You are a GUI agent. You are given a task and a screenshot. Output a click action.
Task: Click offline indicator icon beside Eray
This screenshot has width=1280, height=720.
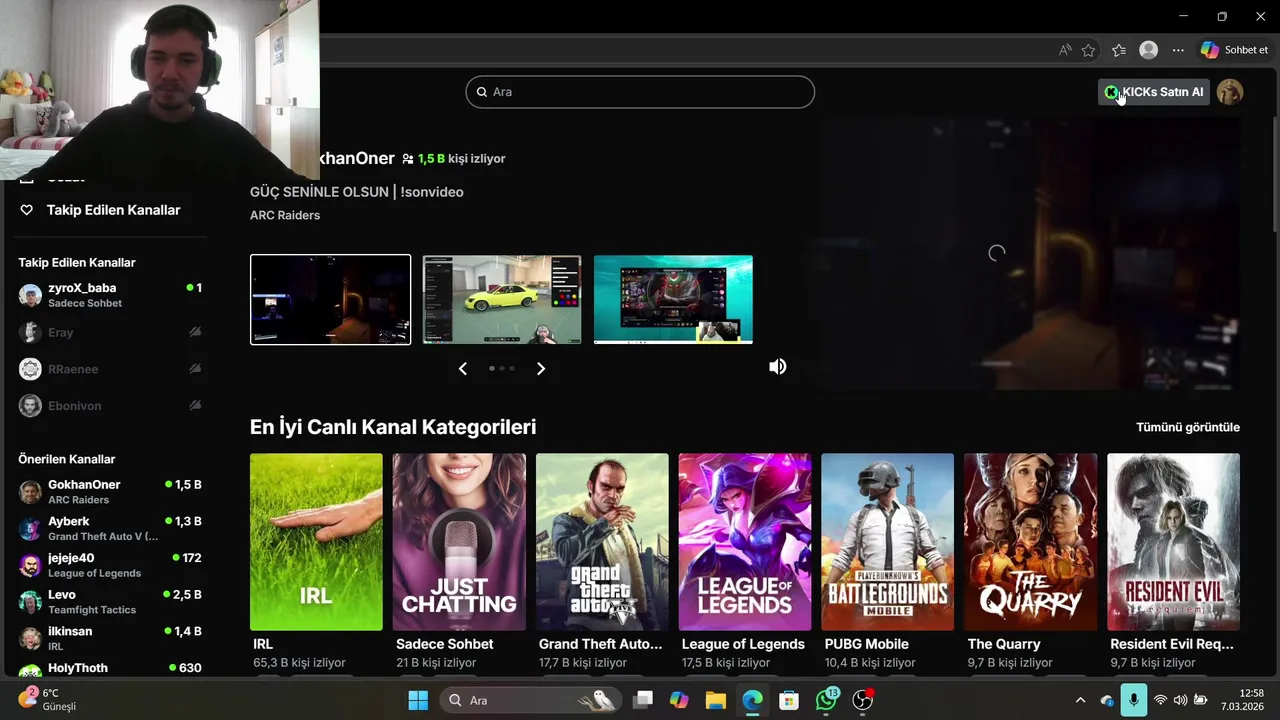point(195,332)
